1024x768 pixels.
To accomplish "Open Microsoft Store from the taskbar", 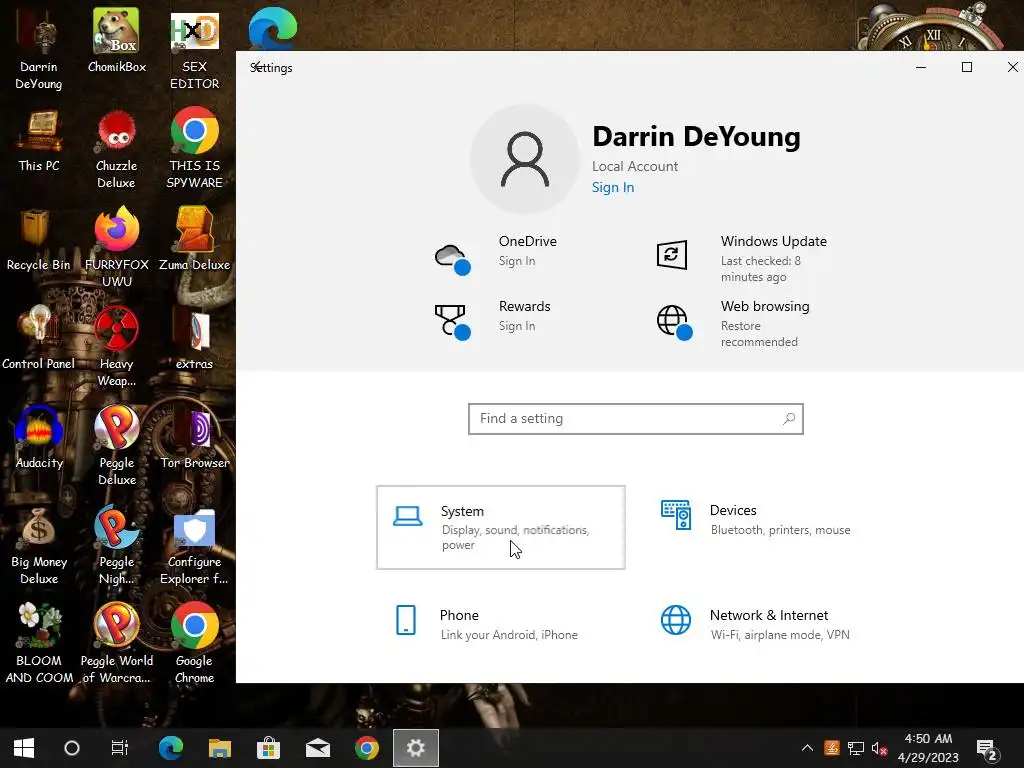I will (268, 748).
